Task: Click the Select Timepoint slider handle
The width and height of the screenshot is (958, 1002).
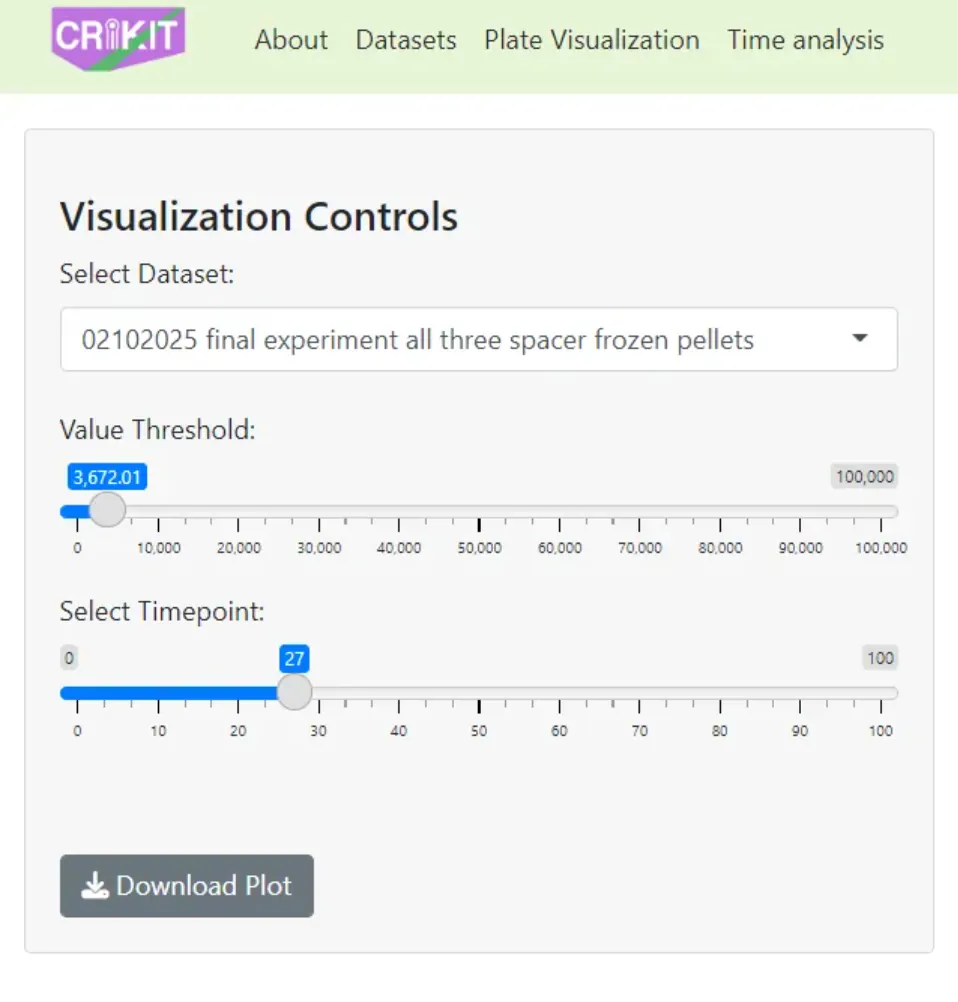Action: [294, 692]
